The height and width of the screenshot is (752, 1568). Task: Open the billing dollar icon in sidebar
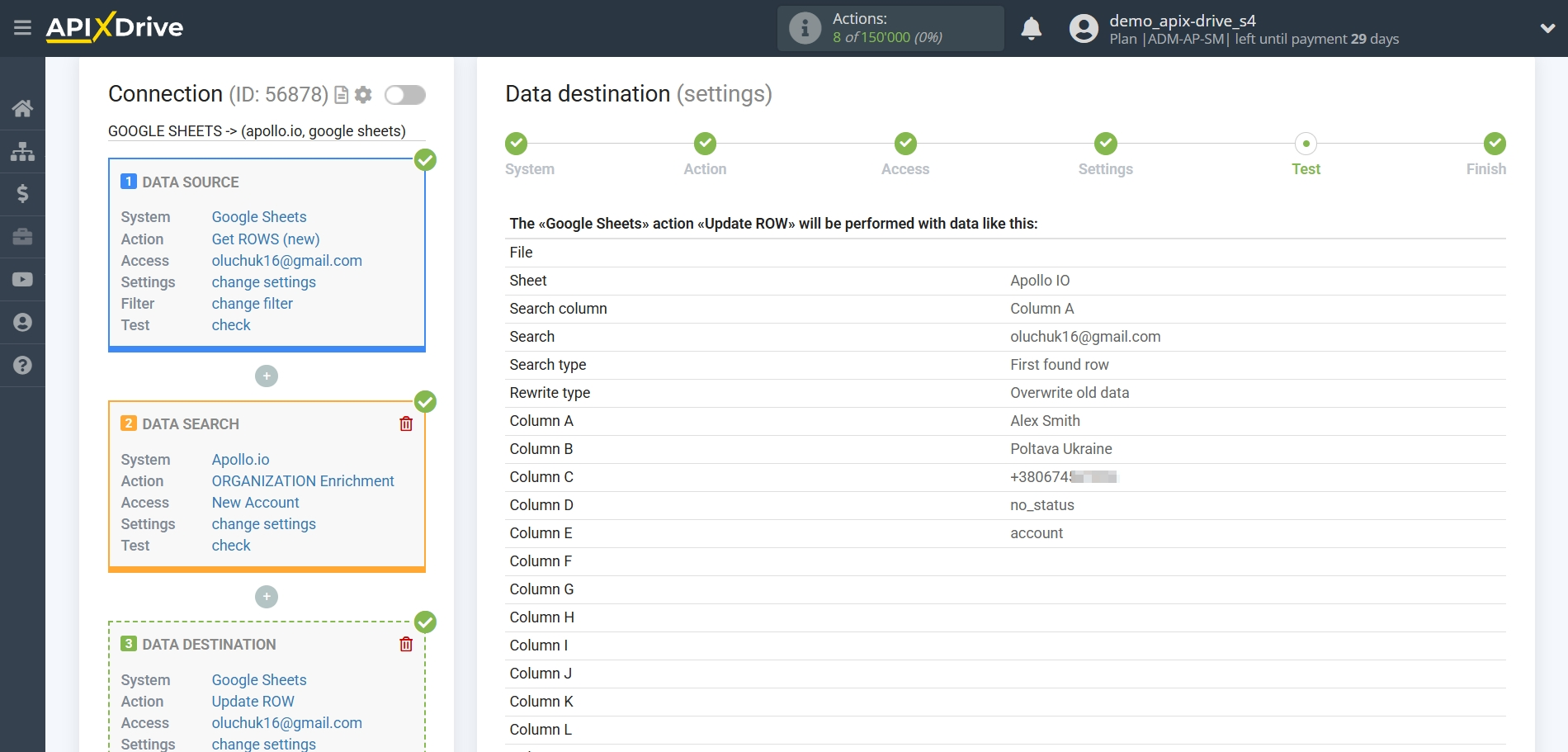coord(22,194)
